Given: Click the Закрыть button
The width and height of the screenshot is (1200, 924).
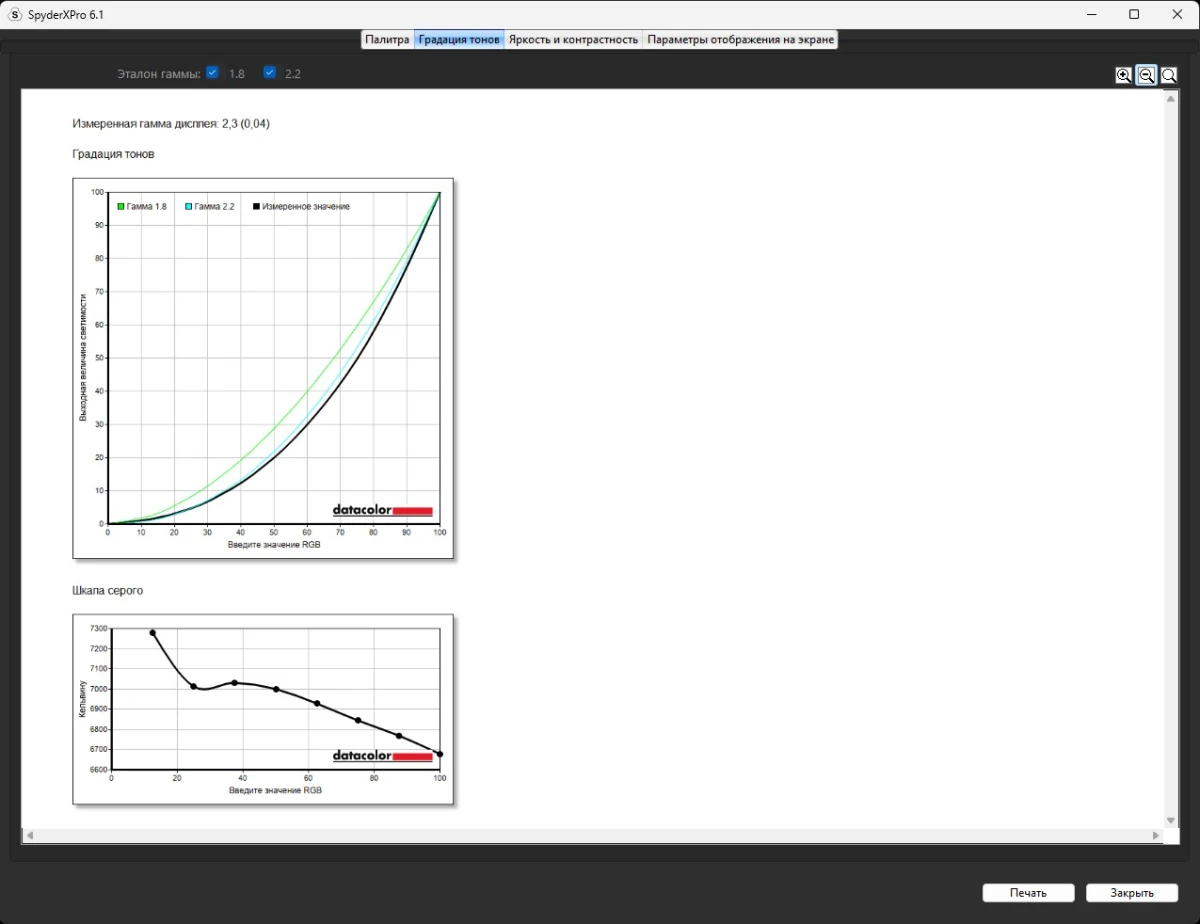Looking at the screenshot, I should pyautogui.click(x=1132, y=893).
